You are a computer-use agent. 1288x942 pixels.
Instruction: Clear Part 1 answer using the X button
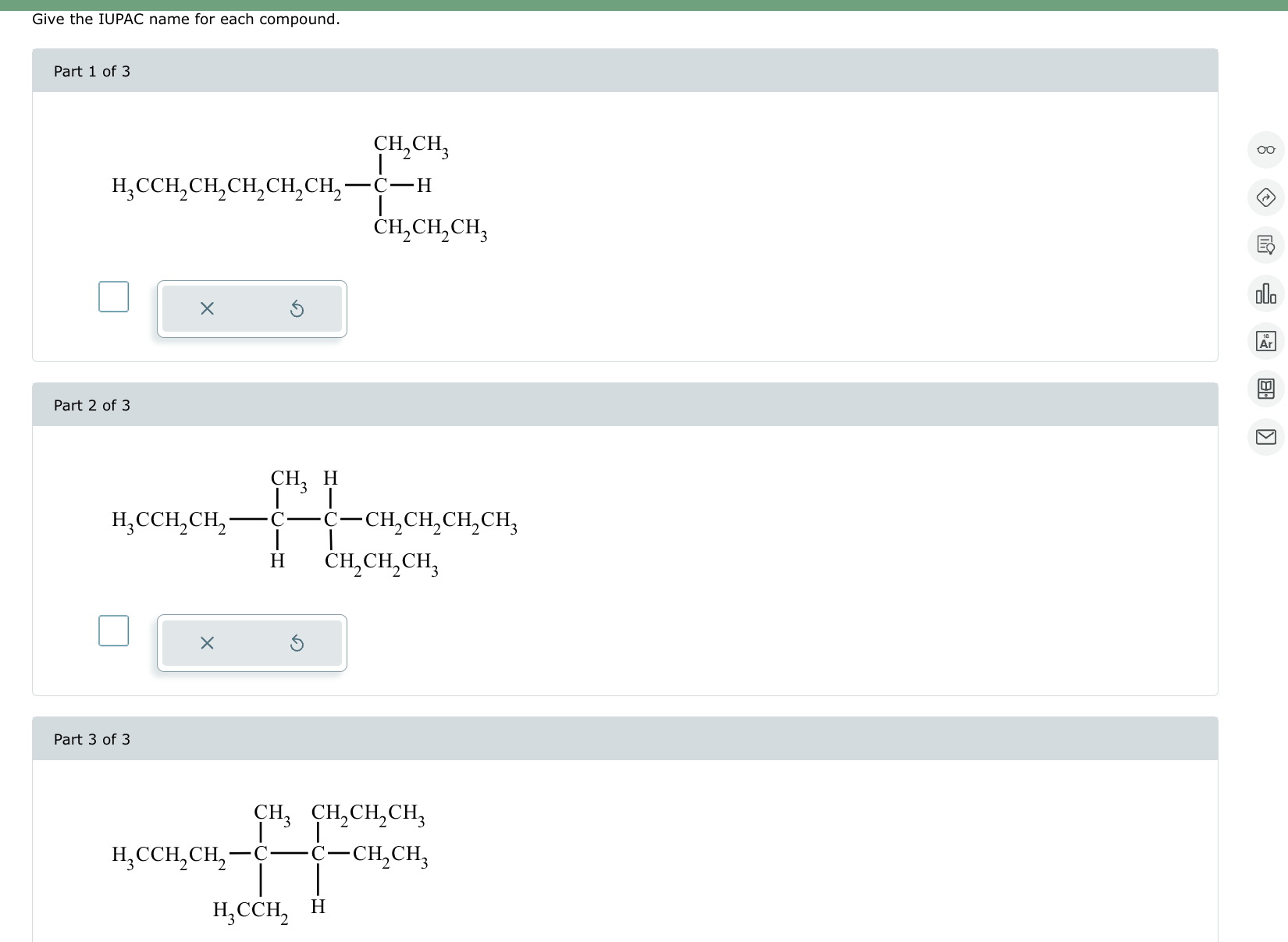coord(206,308)
